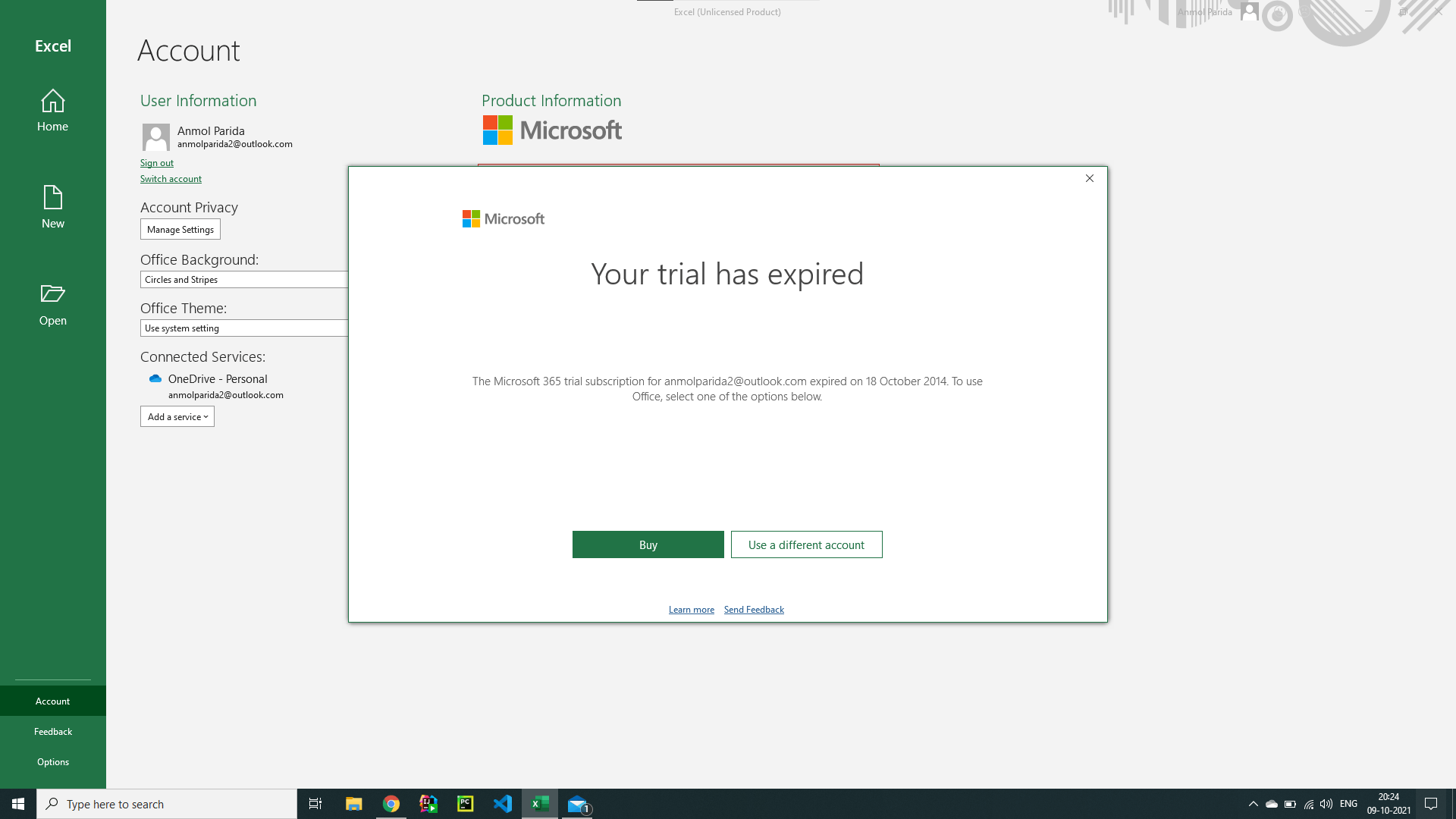Open Account settings menu item
1456x819 pixels.
click(x=52, y=700)
